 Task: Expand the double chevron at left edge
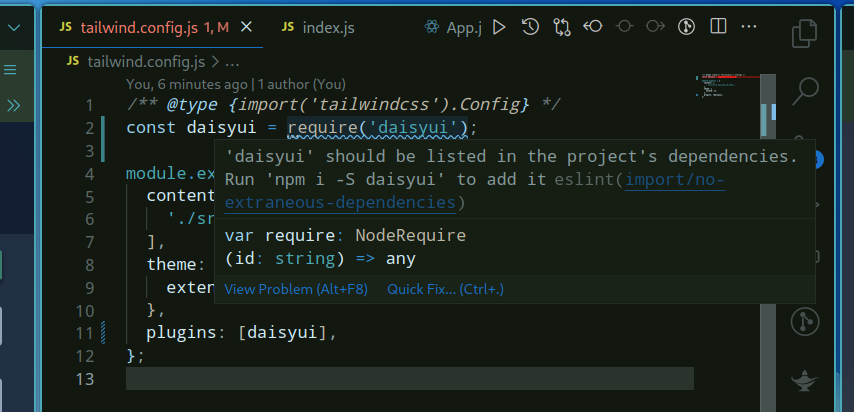pos(14,104)
